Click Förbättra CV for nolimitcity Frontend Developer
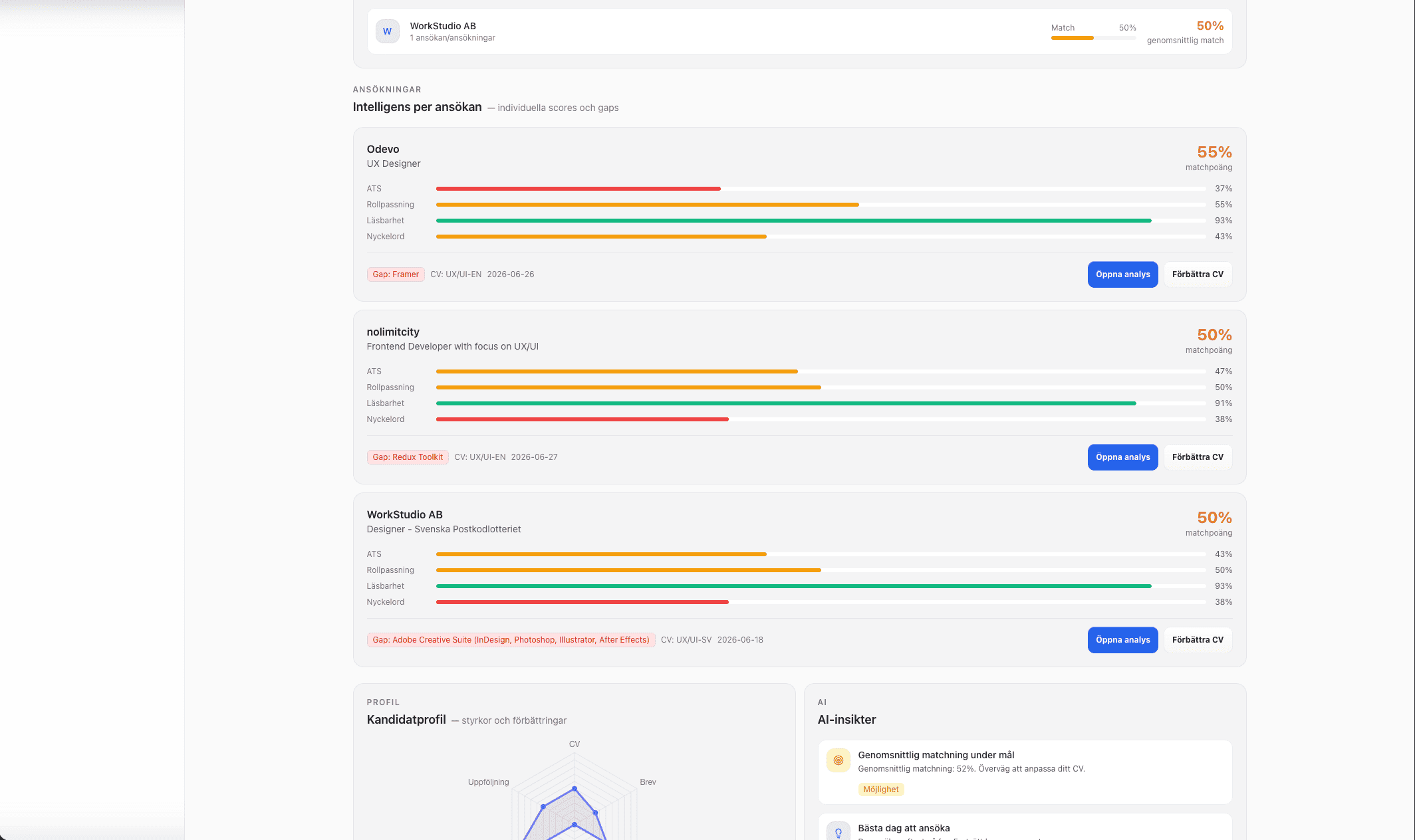The height and width of the screenshot is (840, 1415). click(1198, 457)
